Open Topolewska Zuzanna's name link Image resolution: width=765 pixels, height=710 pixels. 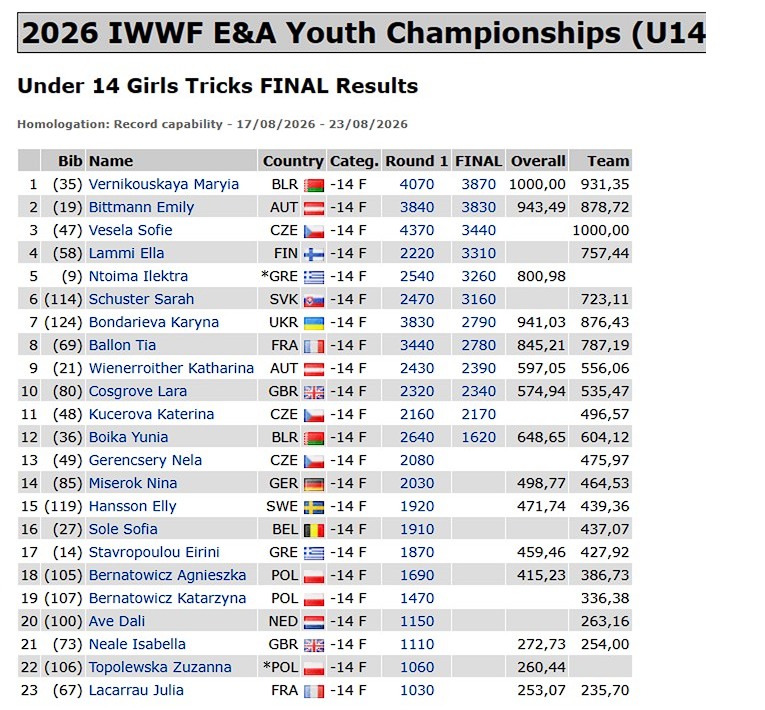160,667
